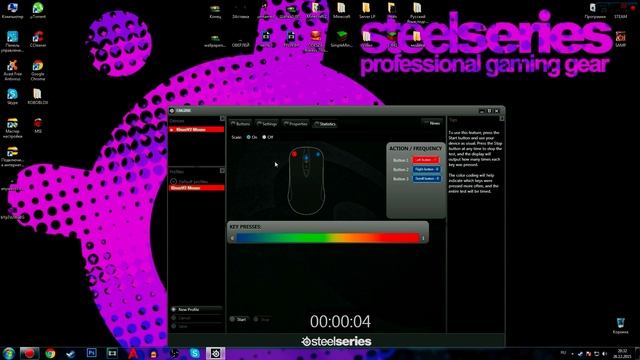Click the RU language indicator in tray
The width and height of the screenshot is (640, 360).
point(563,353)
